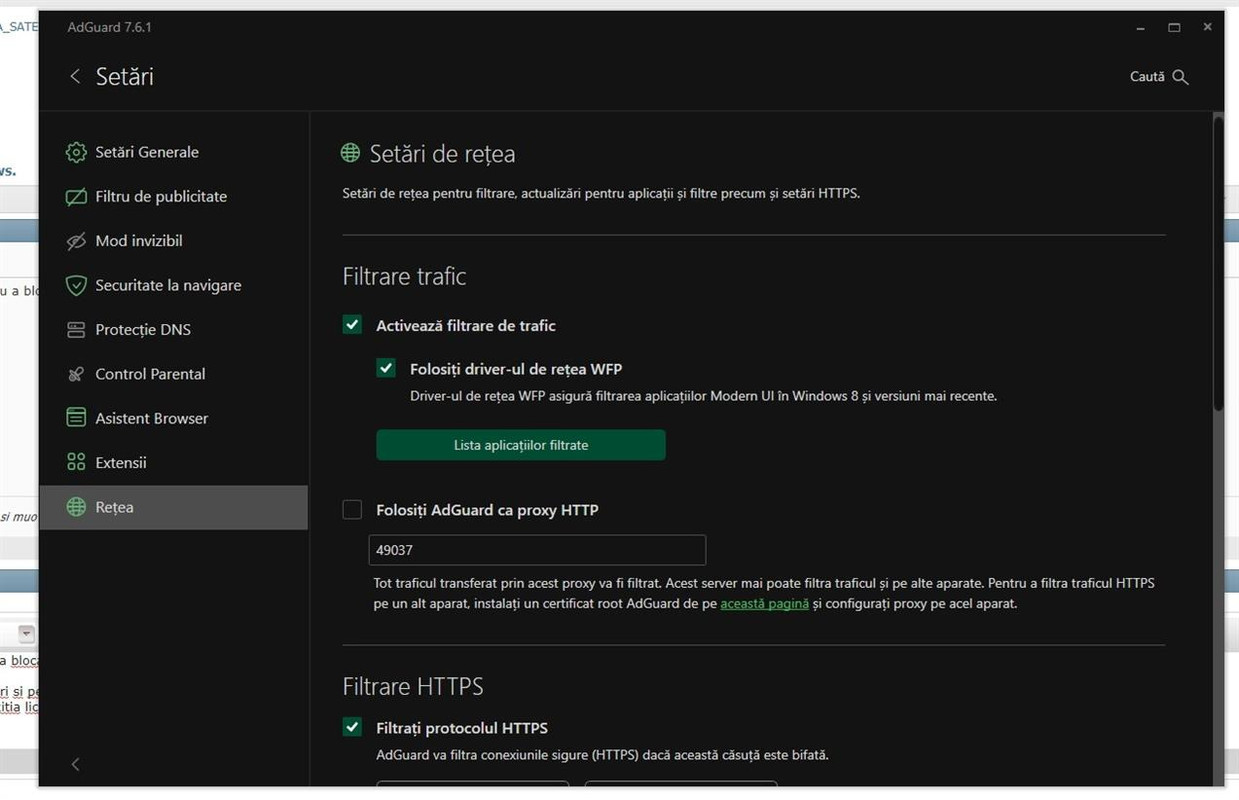The width and height of the screenshot is (1239, 800).
Task: Select Rețea in sidebar
Action: [x=174, y=507]
